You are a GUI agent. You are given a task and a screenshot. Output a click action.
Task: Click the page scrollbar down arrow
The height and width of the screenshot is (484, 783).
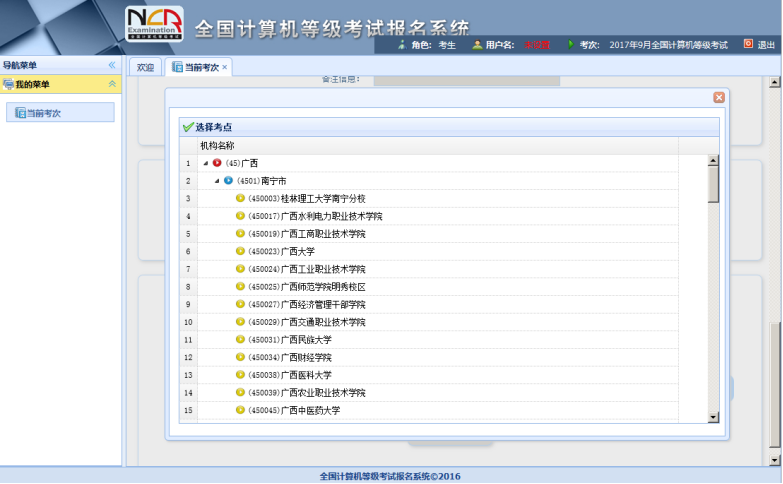(775, 460)
